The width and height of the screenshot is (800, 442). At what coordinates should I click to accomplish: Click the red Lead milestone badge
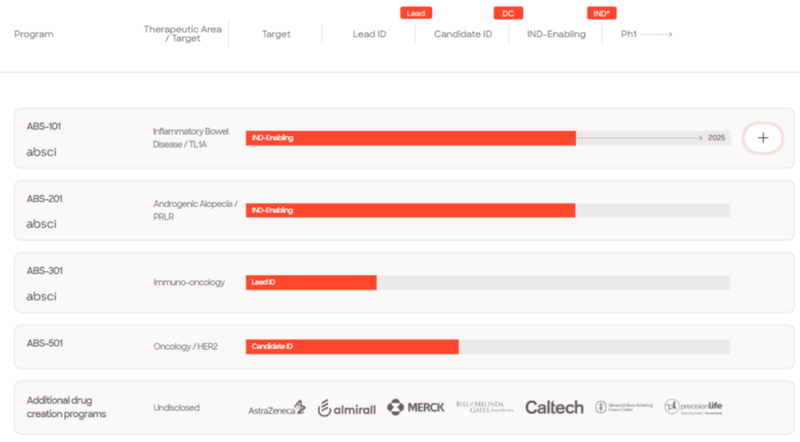[416, 13]
